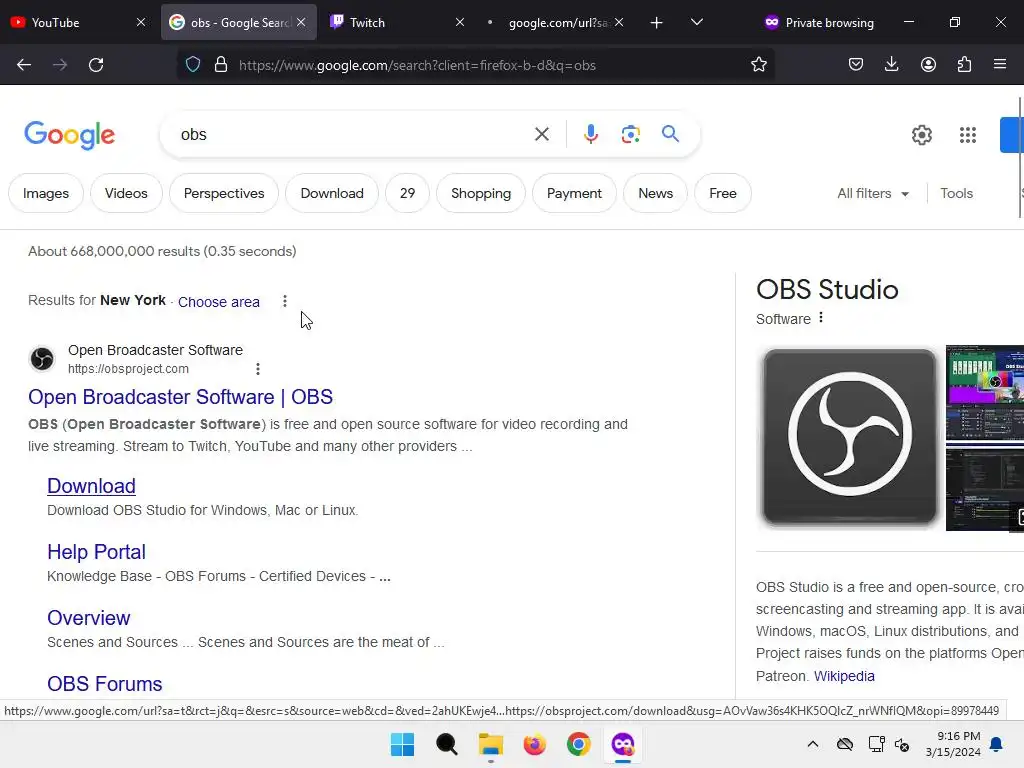Screen dimensions: 1024x768
Task: Filter results by Images
Action: pyautogui.click(x=46, y=193)
